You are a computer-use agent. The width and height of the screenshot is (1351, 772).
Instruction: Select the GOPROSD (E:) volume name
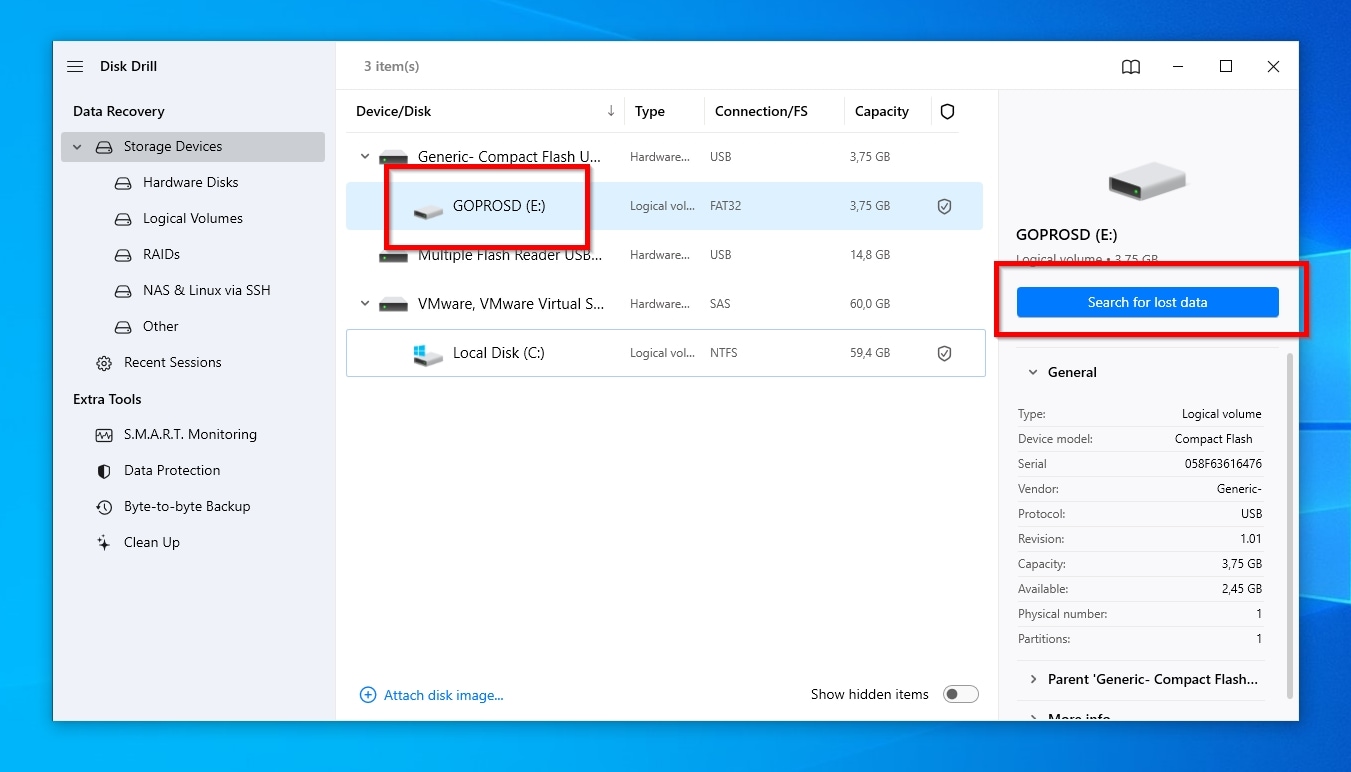pyautogui.click(x=499, y=206)
